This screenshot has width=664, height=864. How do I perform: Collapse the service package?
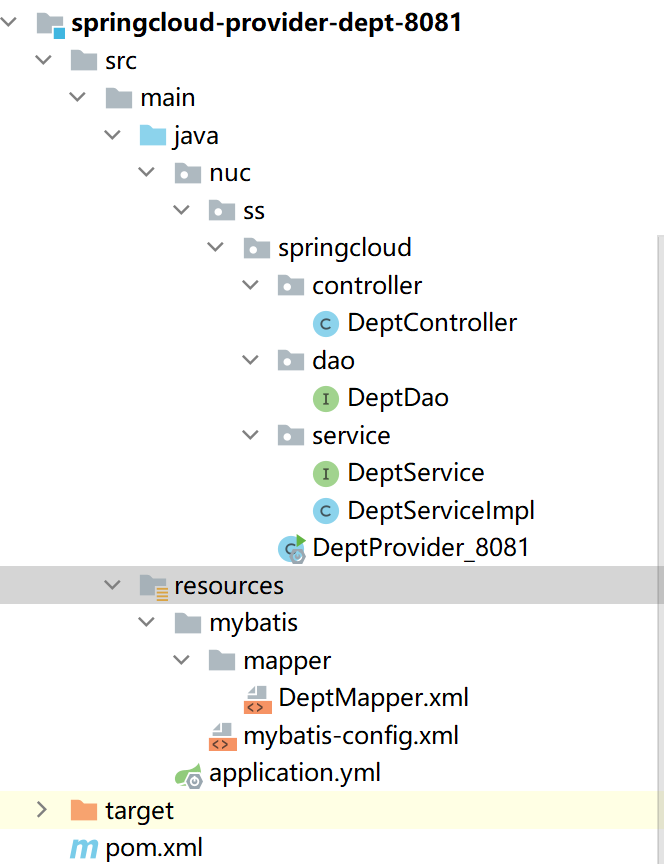pos(250,435)
